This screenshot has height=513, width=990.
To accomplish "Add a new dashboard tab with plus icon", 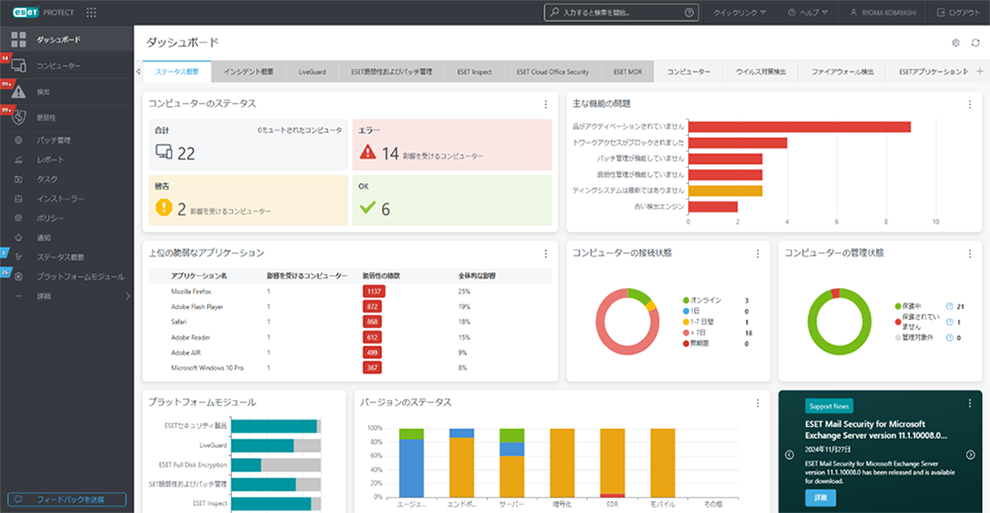I will coord(979,72).
